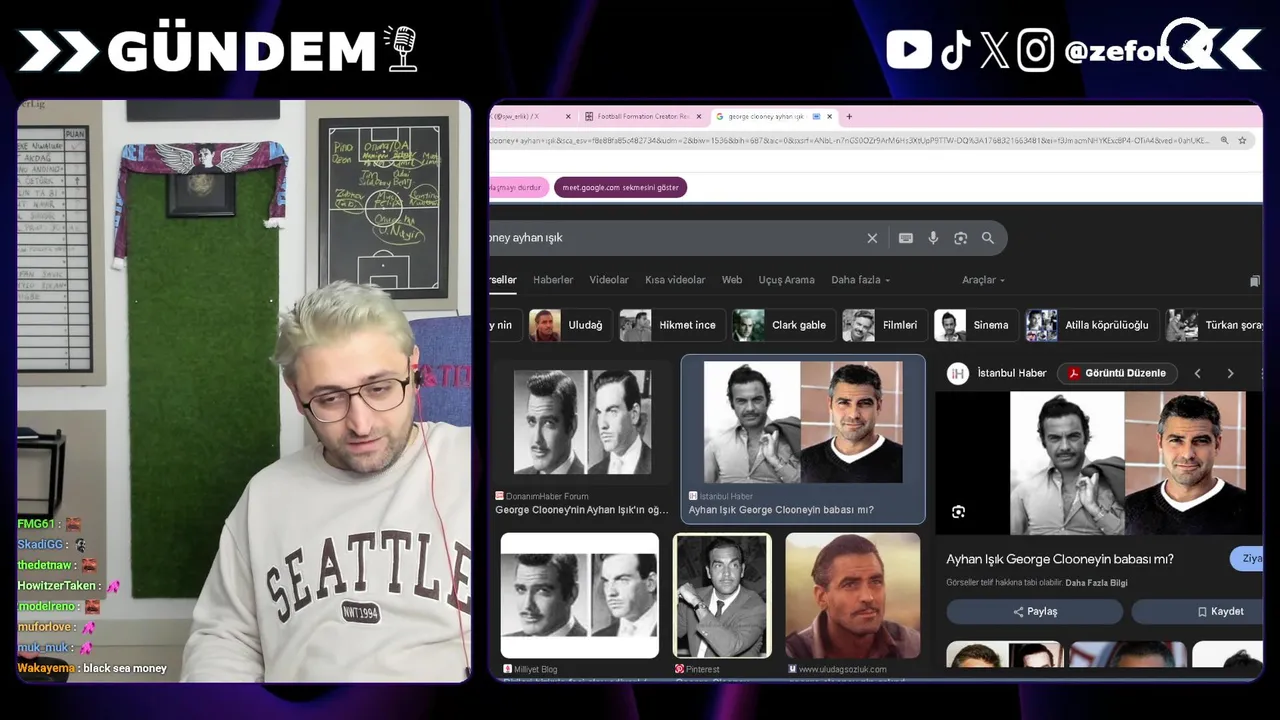Close the george clooney ayhan ışık tab

pyautogui.click(x=830, y=116)
